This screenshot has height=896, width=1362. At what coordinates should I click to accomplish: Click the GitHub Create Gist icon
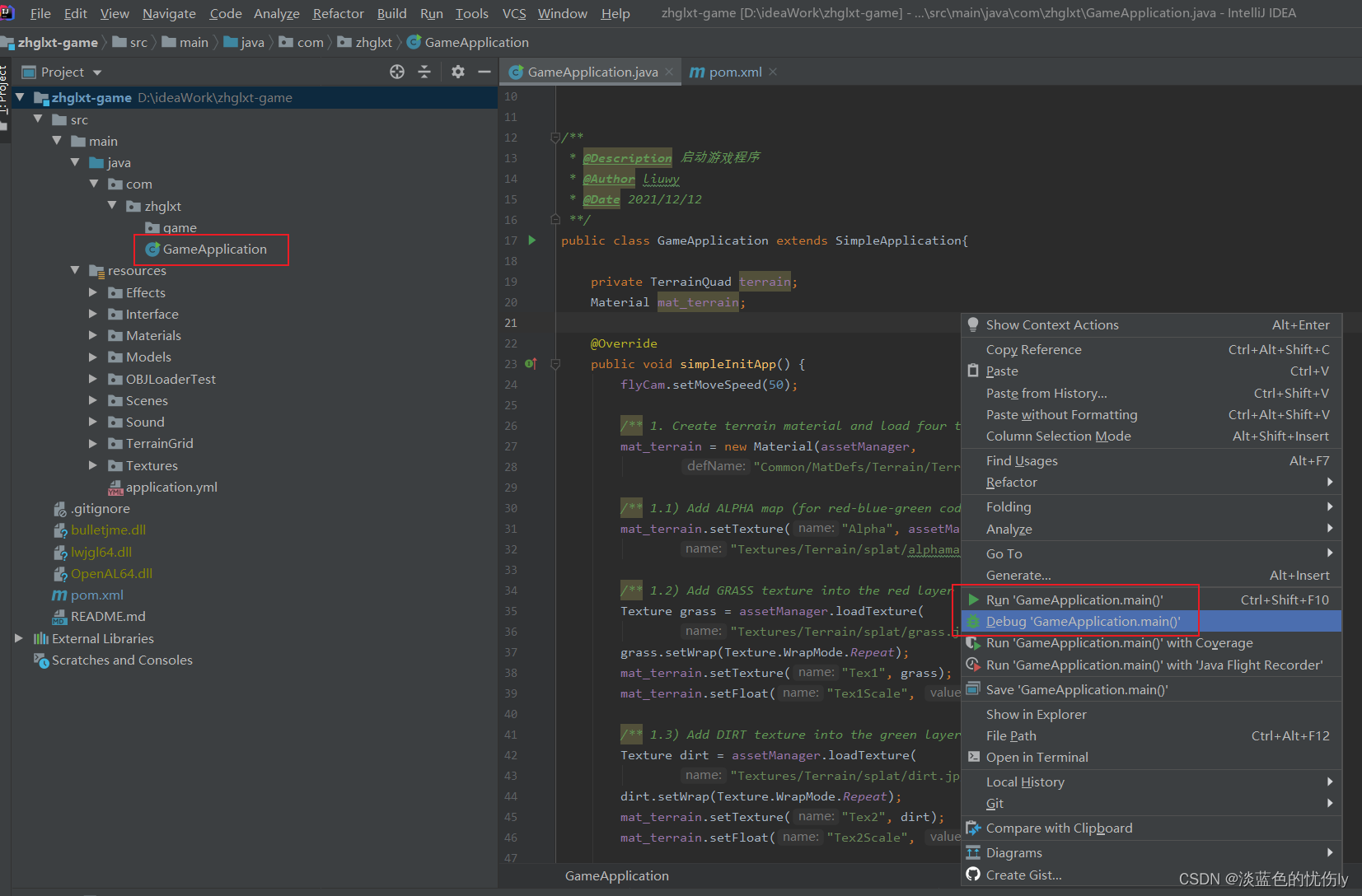click(973, 875)
